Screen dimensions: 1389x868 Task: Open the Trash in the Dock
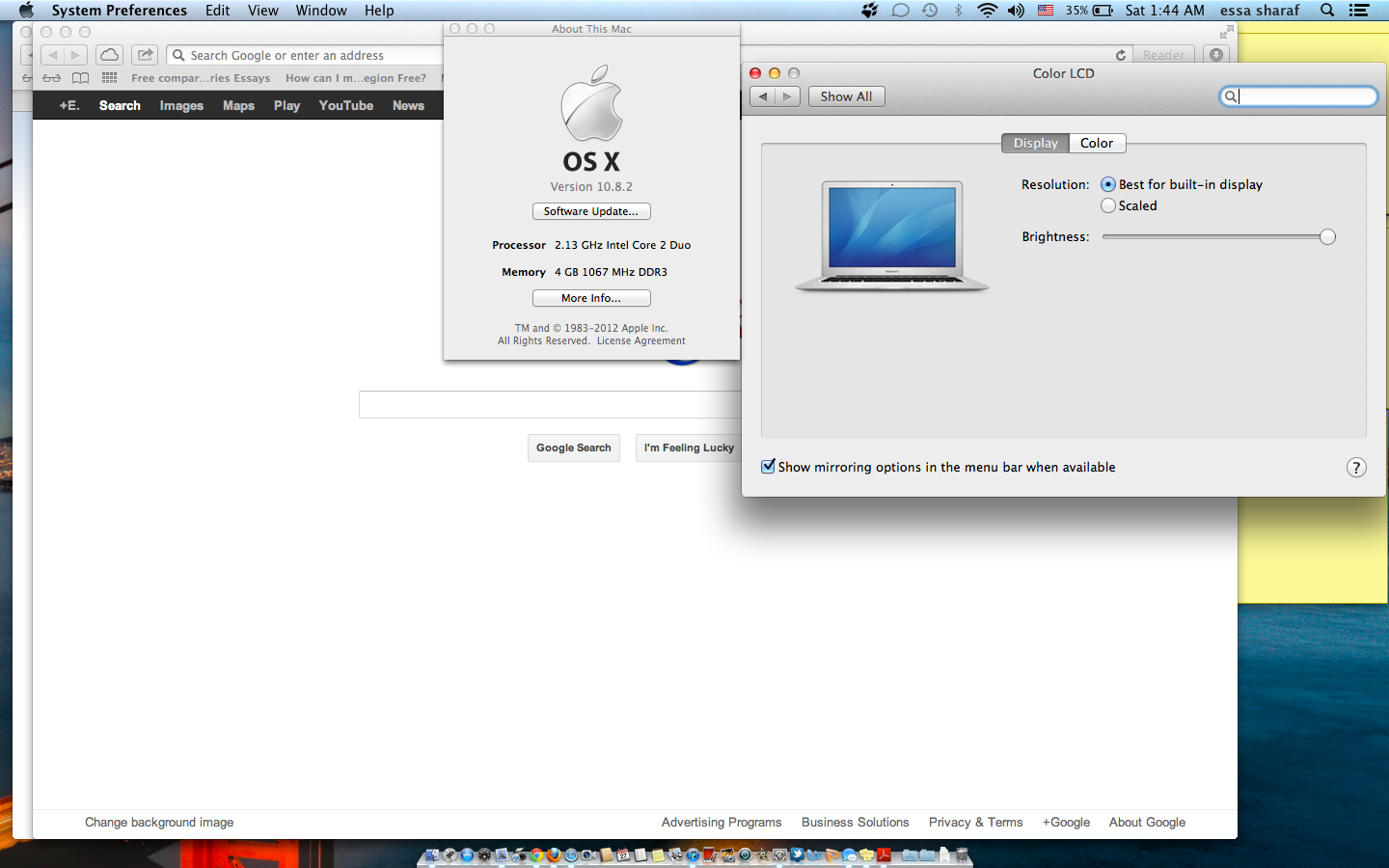[962, 854]
